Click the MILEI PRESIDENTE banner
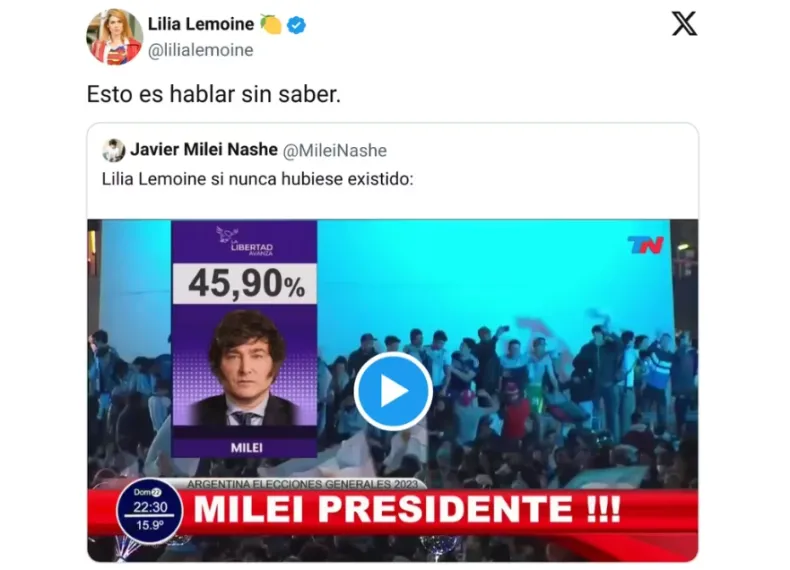The height and width of the screenshot is (570, 790). [x=407, y=509]
